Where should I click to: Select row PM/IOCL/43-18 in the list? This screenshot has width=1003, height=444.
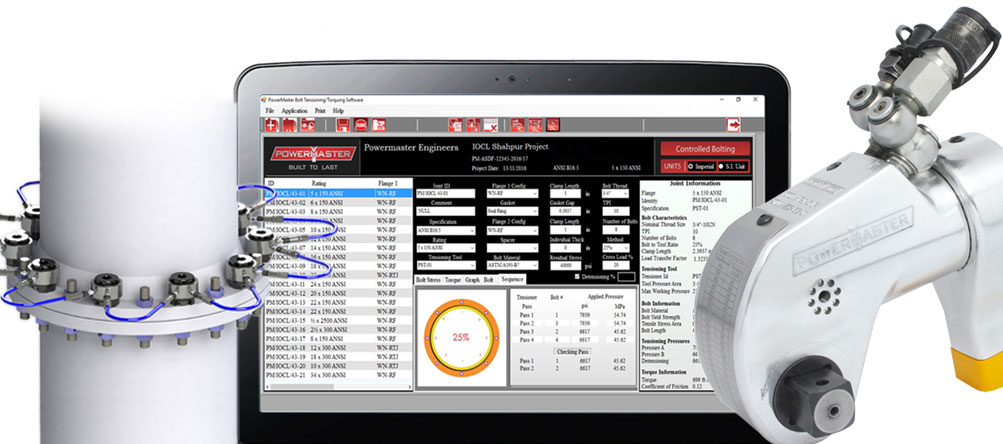[338, 347]
